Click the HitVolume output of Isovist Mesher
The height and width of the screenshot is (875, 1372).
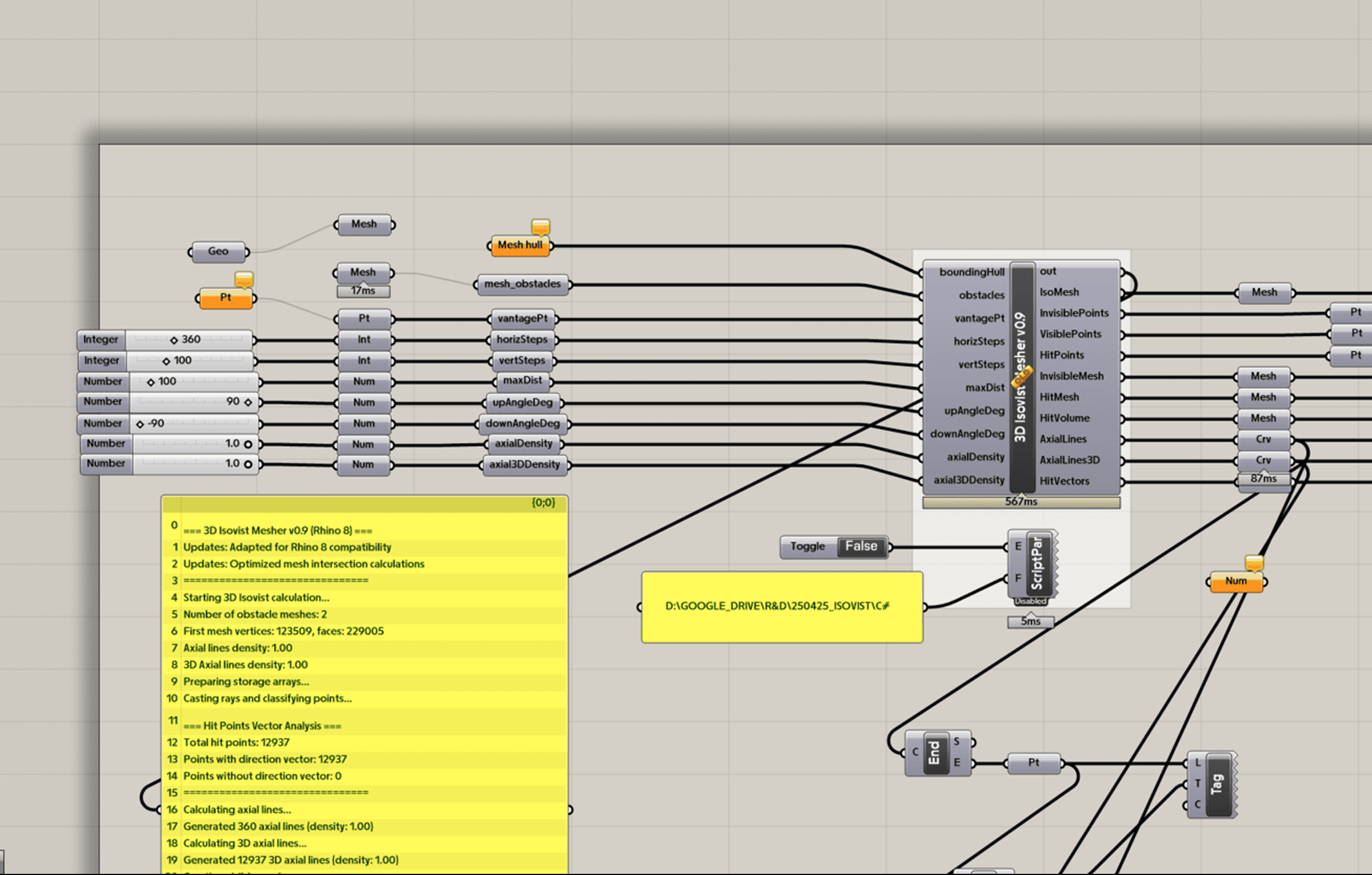(1064, 418)
